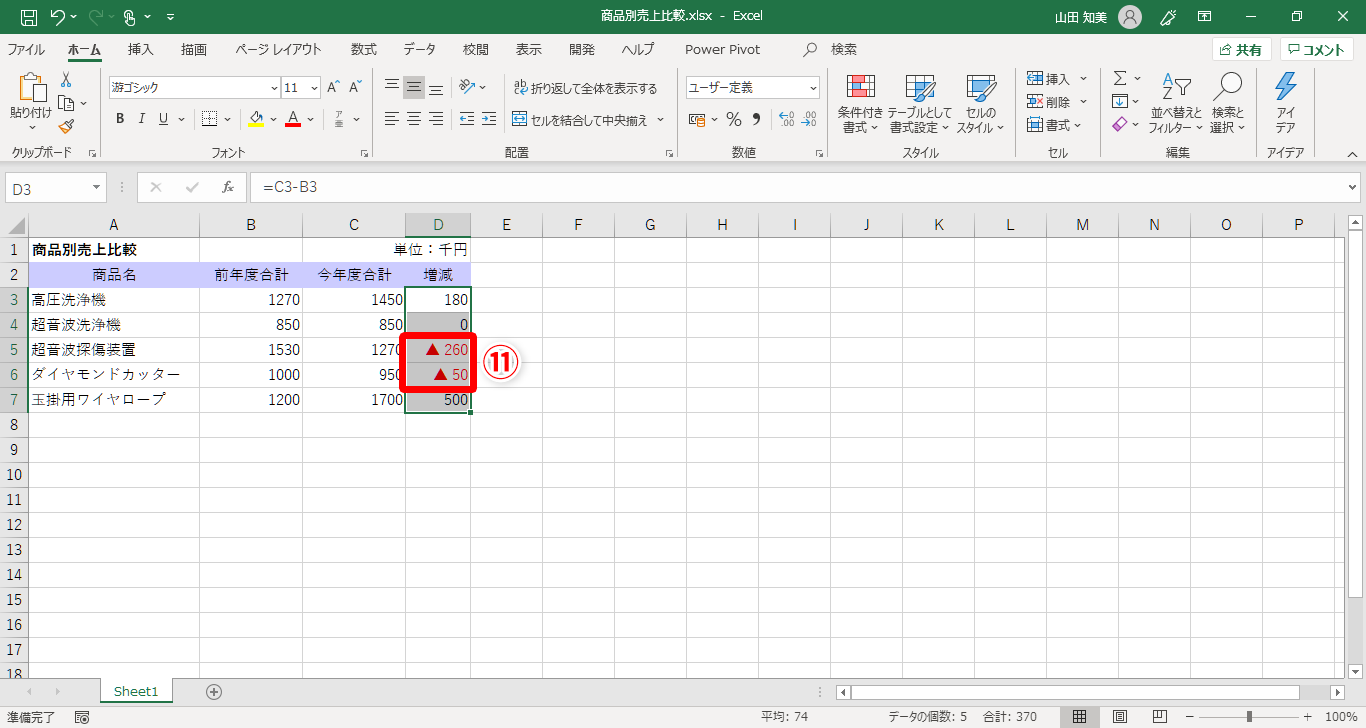Image resolution: width=1366 pixels, height=728 pixels.
Task: Click the percent style icon
Action: (733, 119)
